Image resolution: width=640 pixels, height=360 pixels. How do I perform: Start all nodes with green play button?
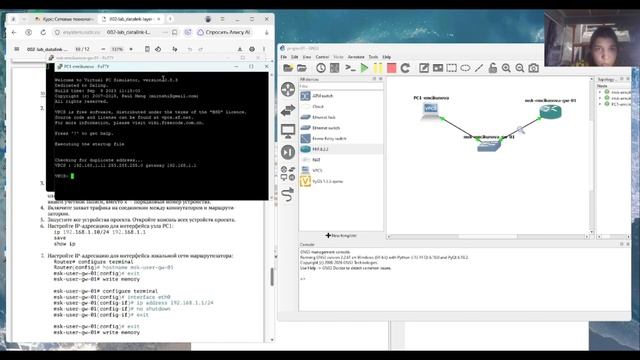pos(364,68)
